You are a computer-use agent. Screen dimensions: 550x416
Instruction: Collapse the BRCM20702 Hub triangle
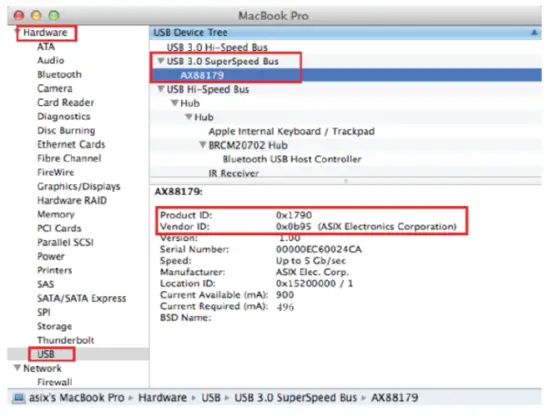[203, 145]
